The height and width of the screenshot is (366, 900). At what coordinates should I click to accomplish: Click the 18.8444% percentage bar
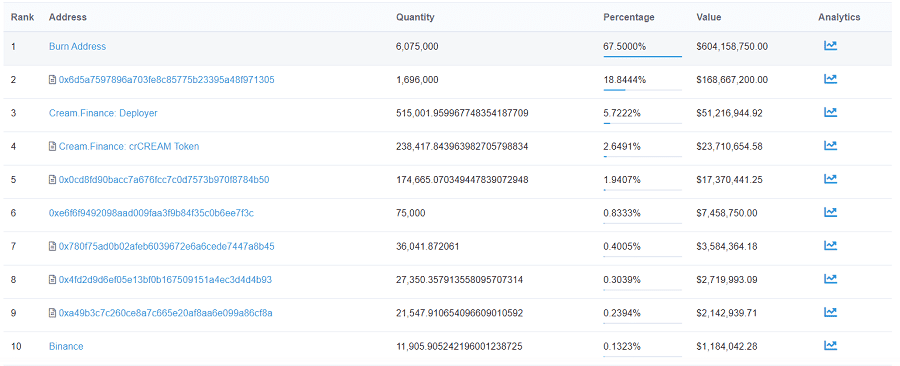(642, 89)
